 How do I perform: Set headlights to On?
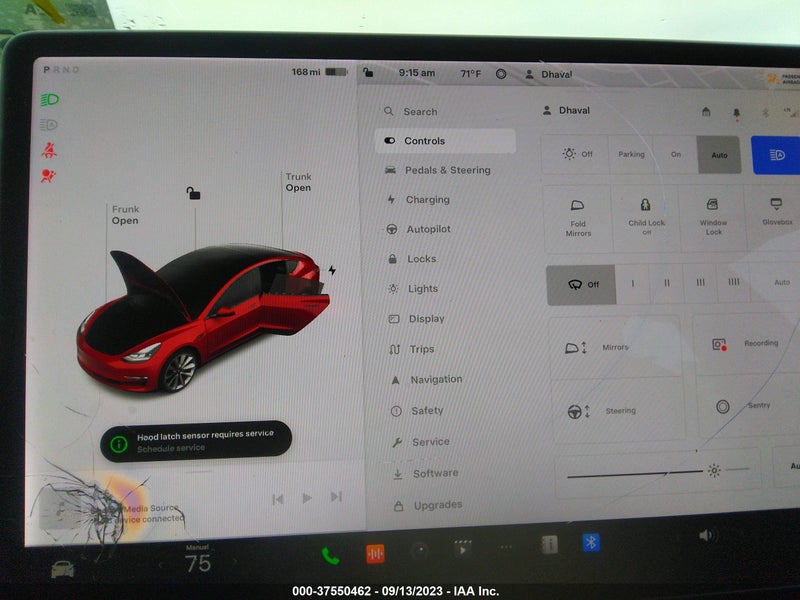676,154
